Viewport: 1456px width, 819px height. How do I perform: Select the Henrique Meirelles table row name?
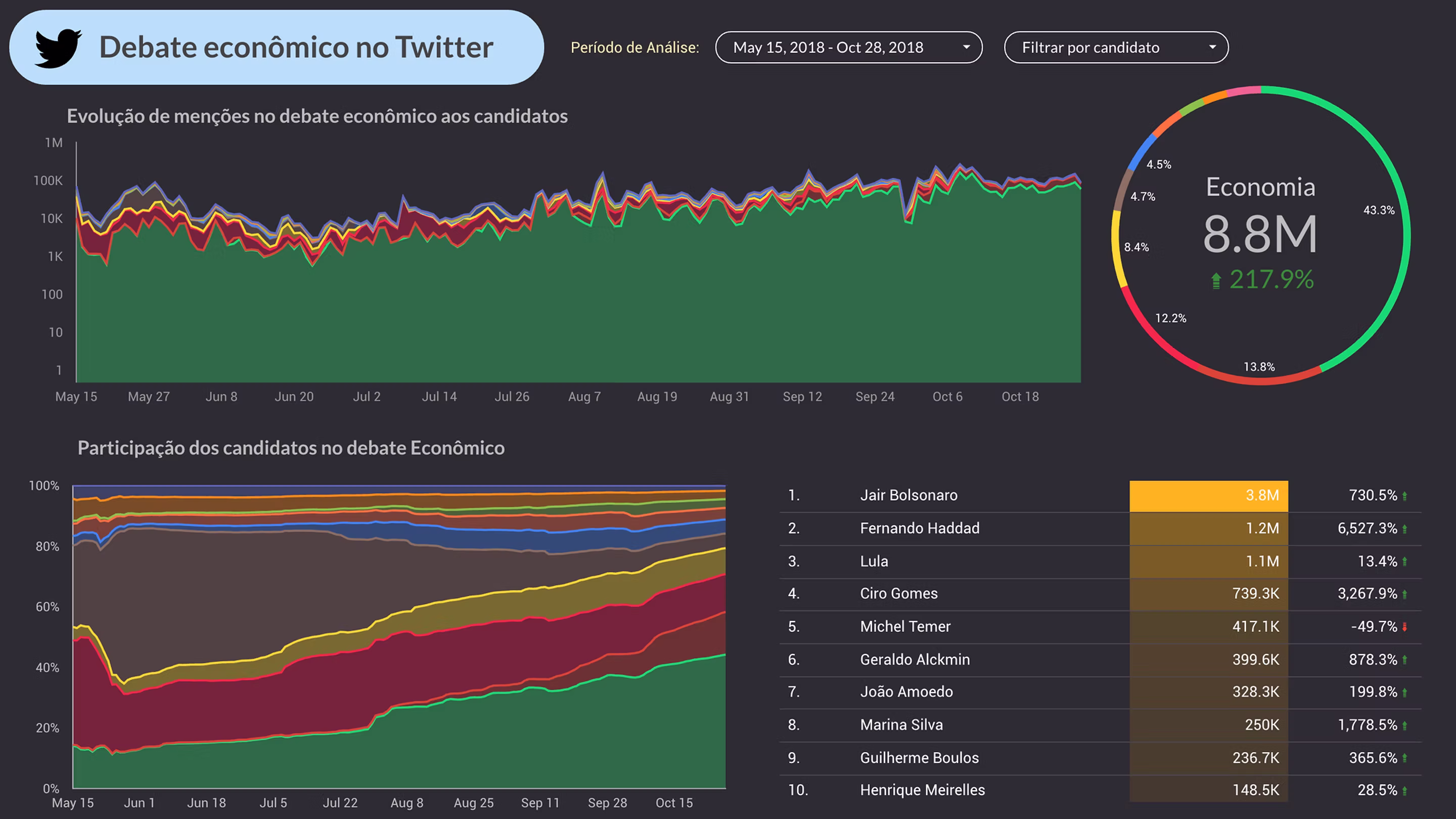point(923,790)
